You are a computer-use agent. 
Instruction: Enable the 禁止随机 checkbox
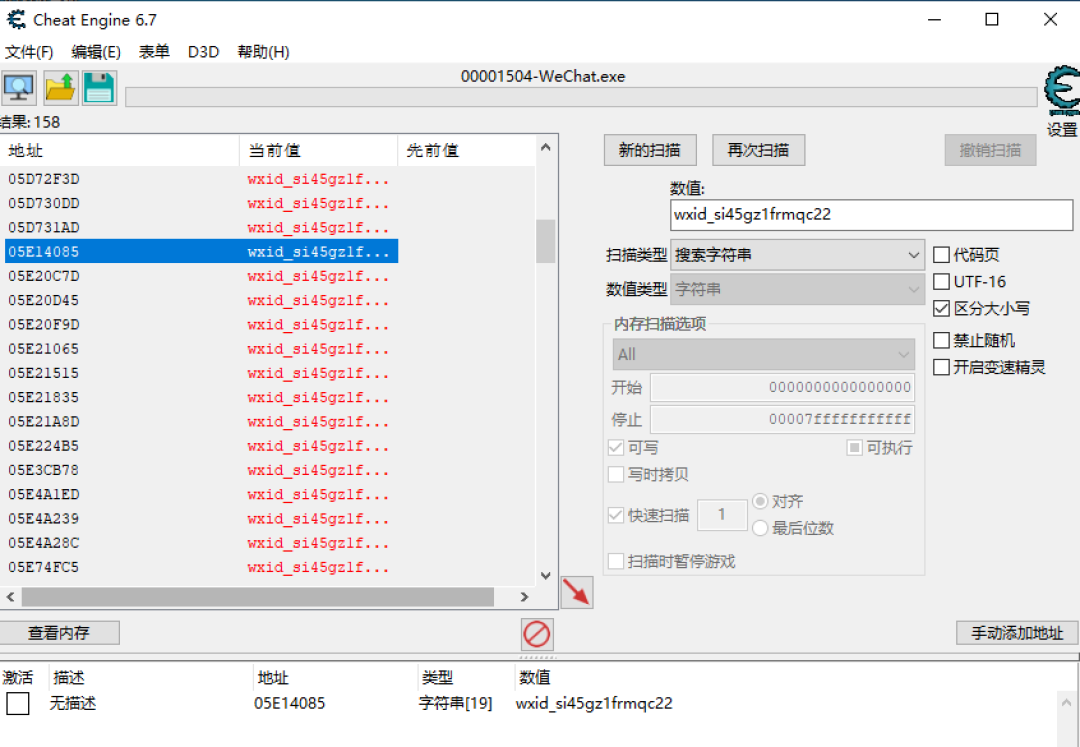point(941,340)
